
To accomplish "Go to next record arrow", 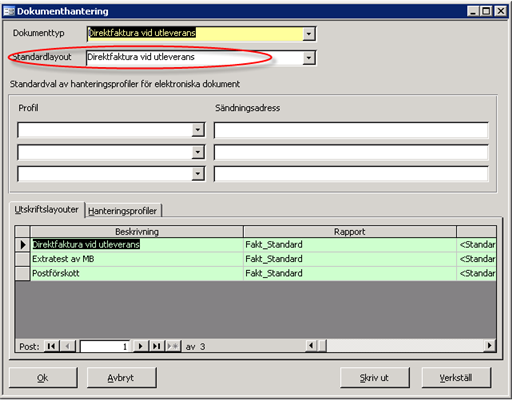I will pyautogui.click(x=140, y=346).
